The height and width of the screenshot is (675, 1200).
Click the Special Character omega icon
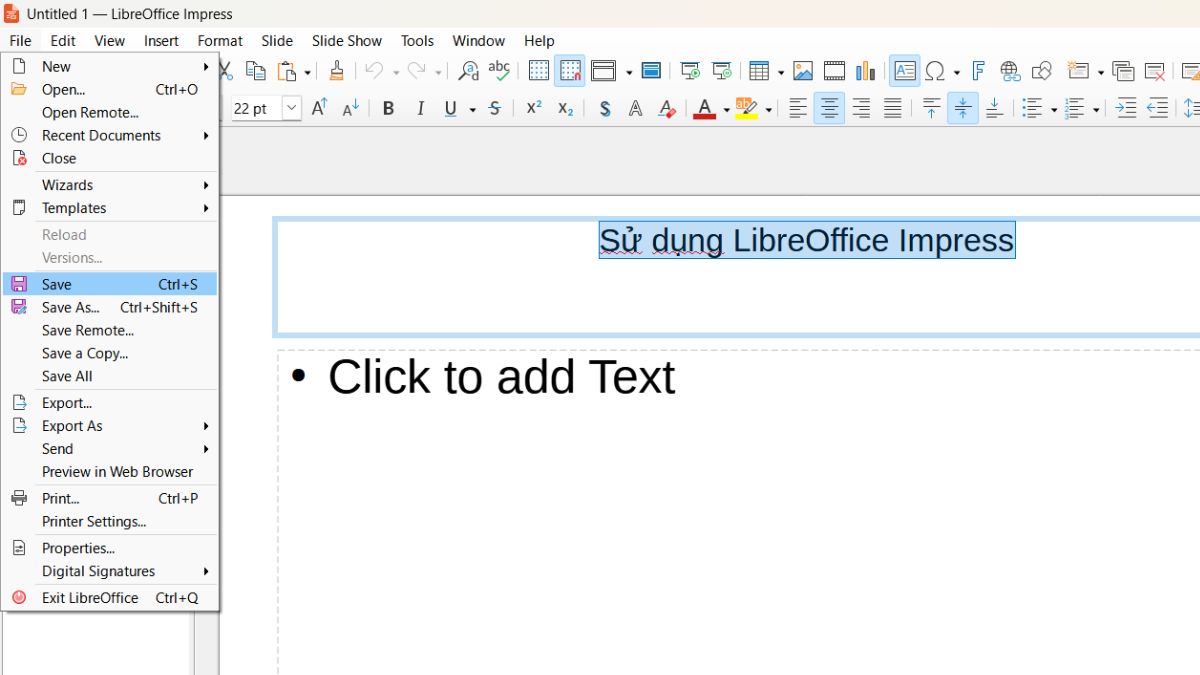point(936,71)
